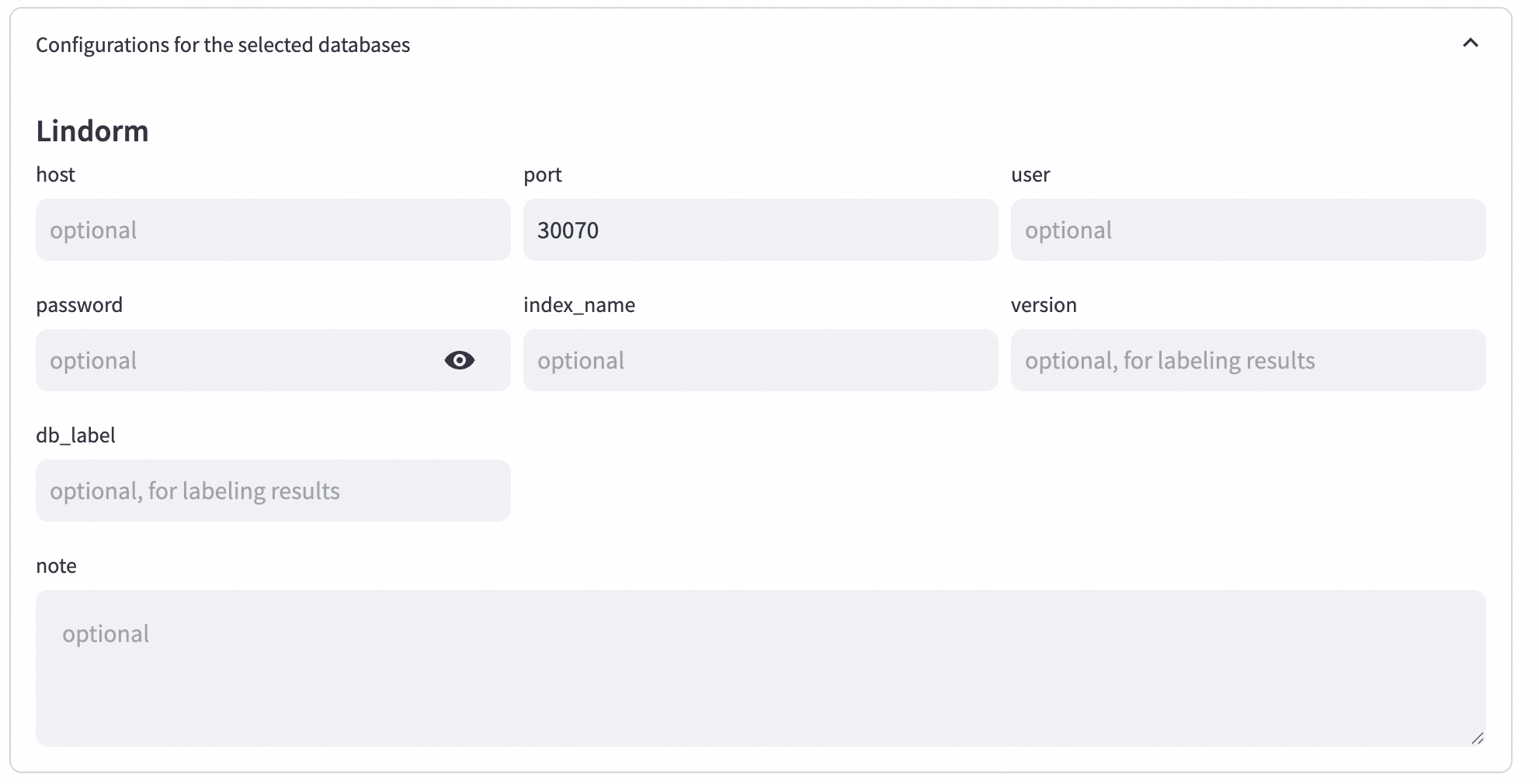This screenshot has height=784, width=1539.
Task: Click the note text area resize handle
Action: (1477, 738)
